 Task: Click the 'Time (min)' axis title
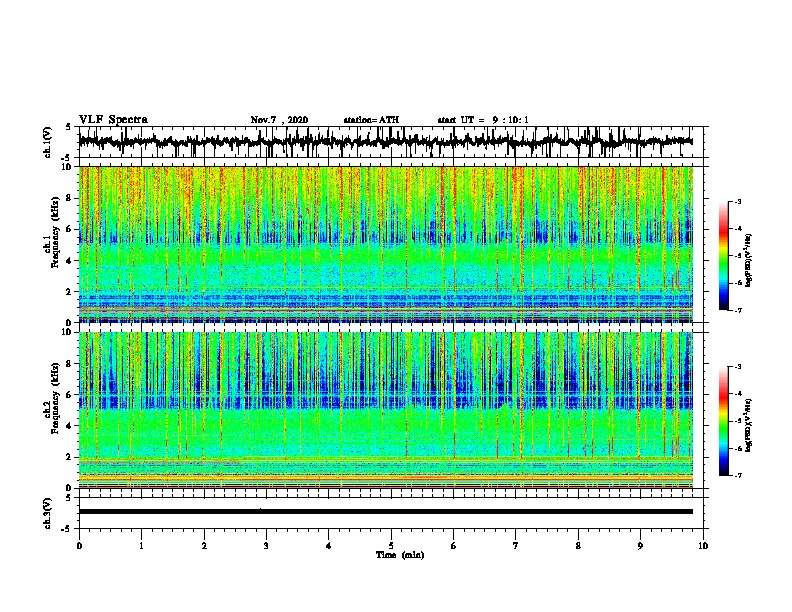tap(400, 555)
